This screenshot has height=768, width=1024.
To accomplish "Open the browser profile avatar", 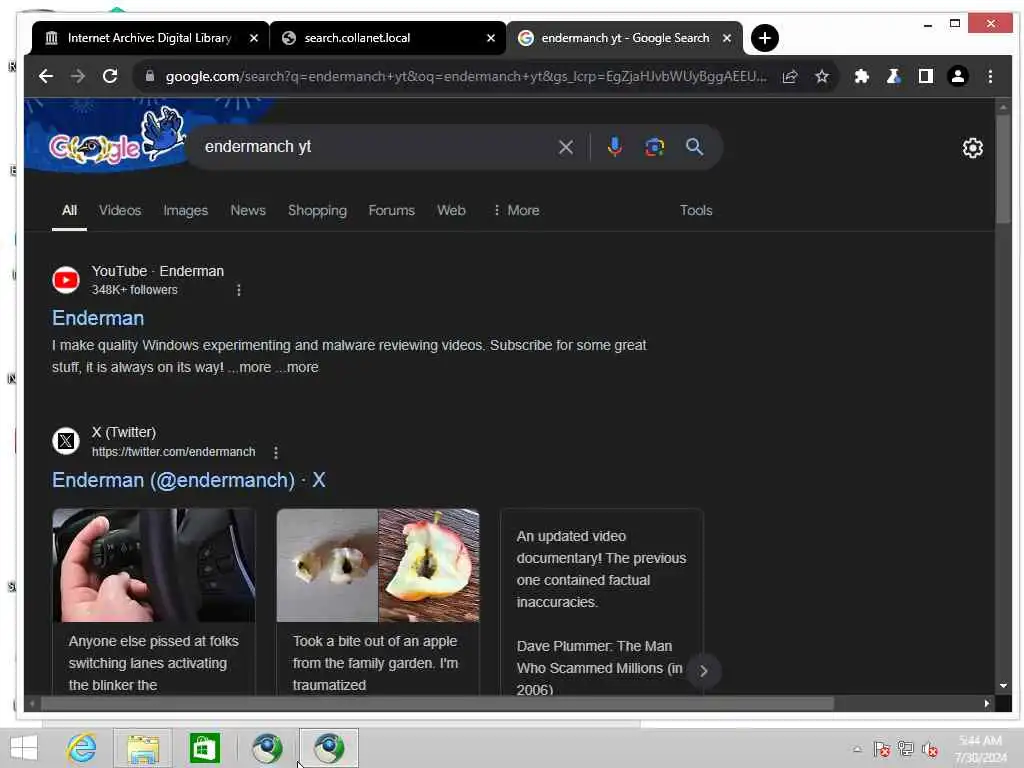I will 957,76.
